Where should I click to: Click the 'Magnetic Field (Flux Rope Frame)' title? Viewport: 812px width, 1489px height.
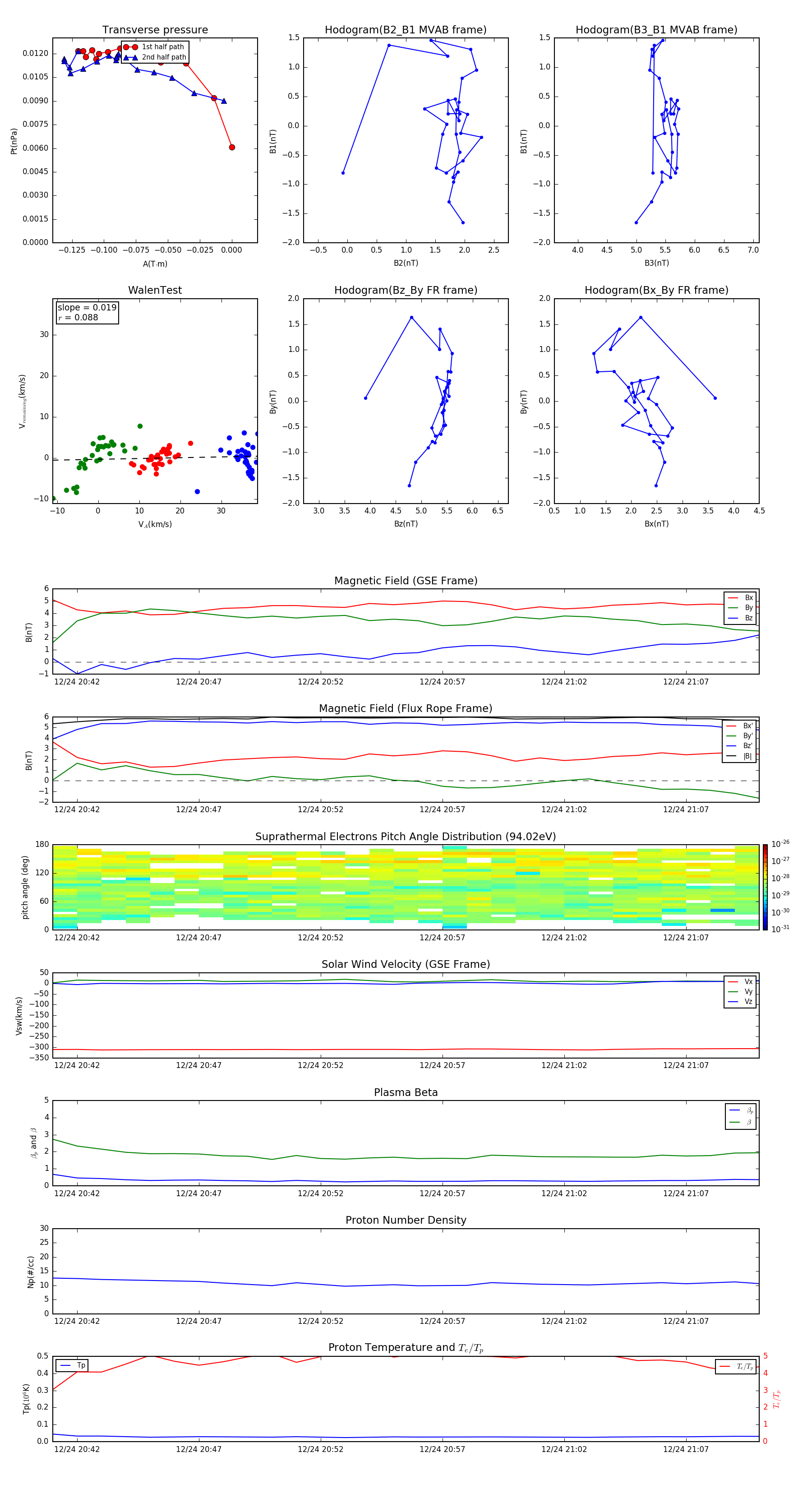(406, 709)
